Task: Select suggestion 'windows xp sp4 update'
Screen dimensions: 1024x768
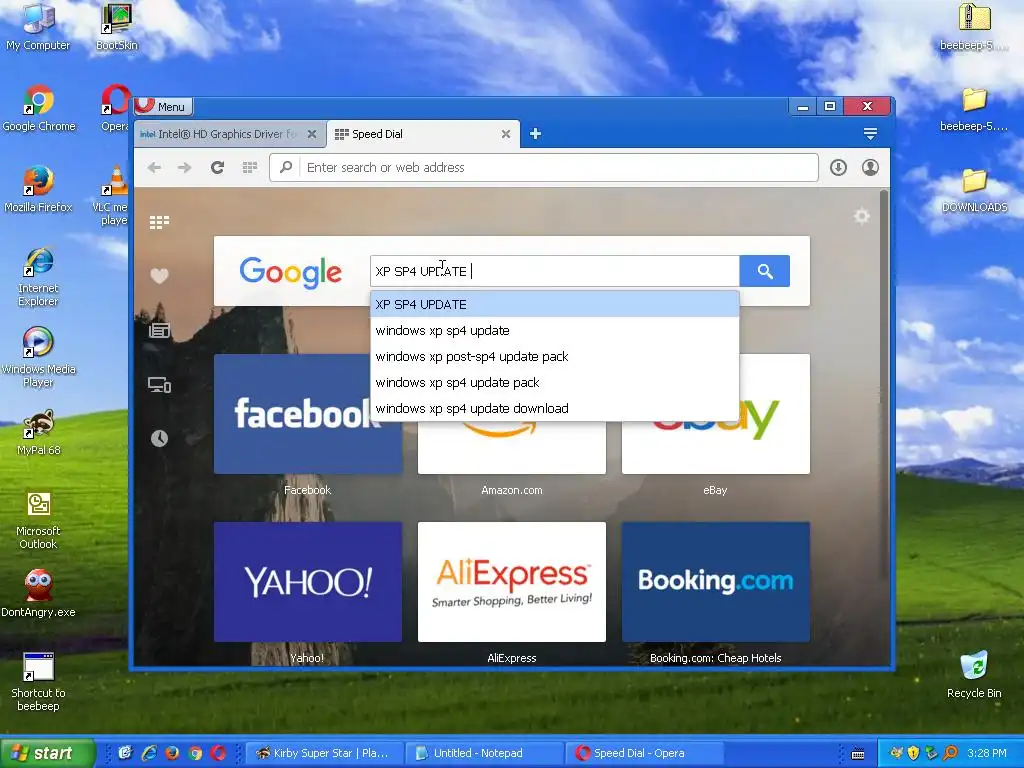Action: click(x=554, y=330)
